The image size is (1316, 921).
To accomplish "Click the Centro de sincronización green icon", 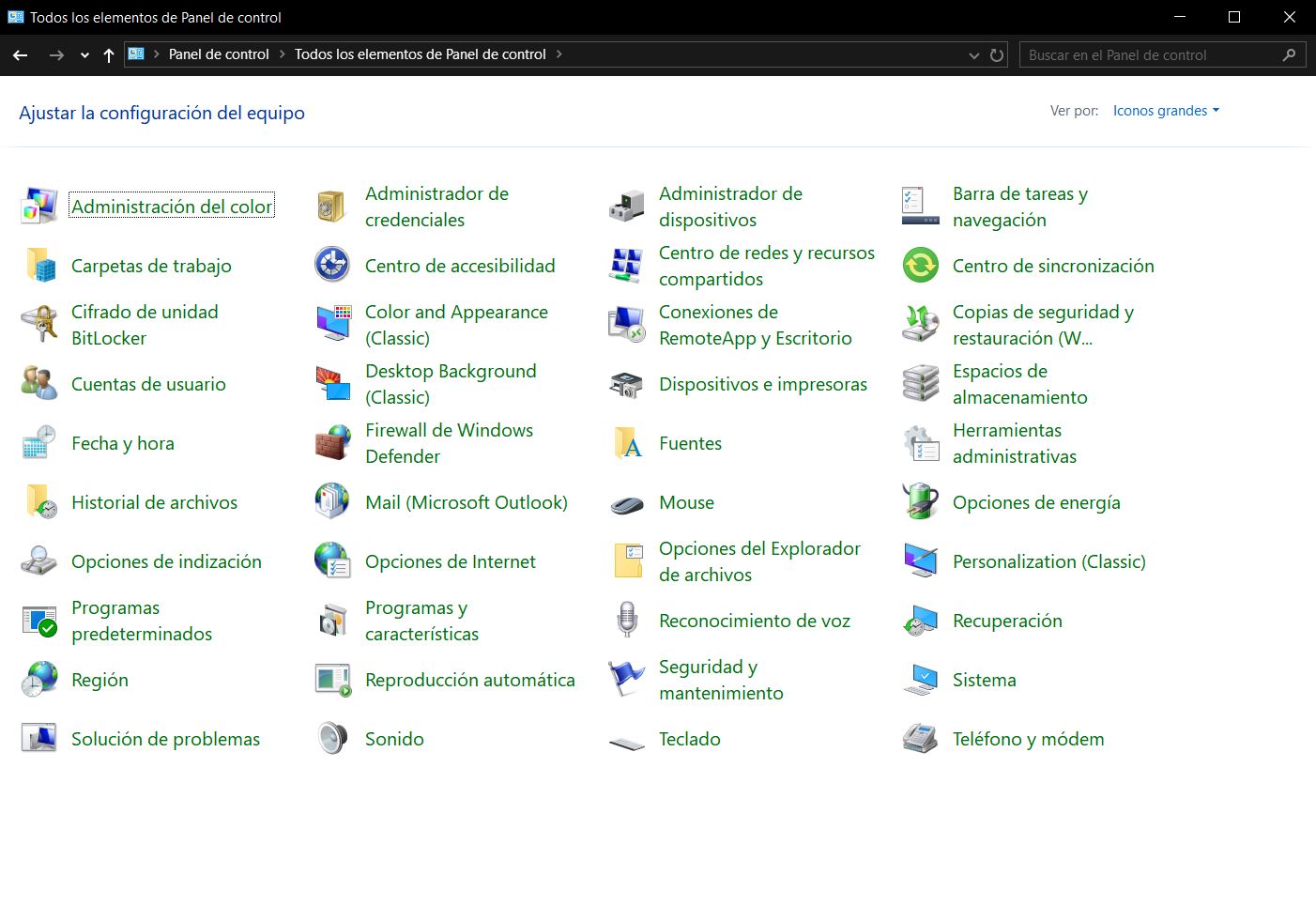I will click(x=920, y=266).
